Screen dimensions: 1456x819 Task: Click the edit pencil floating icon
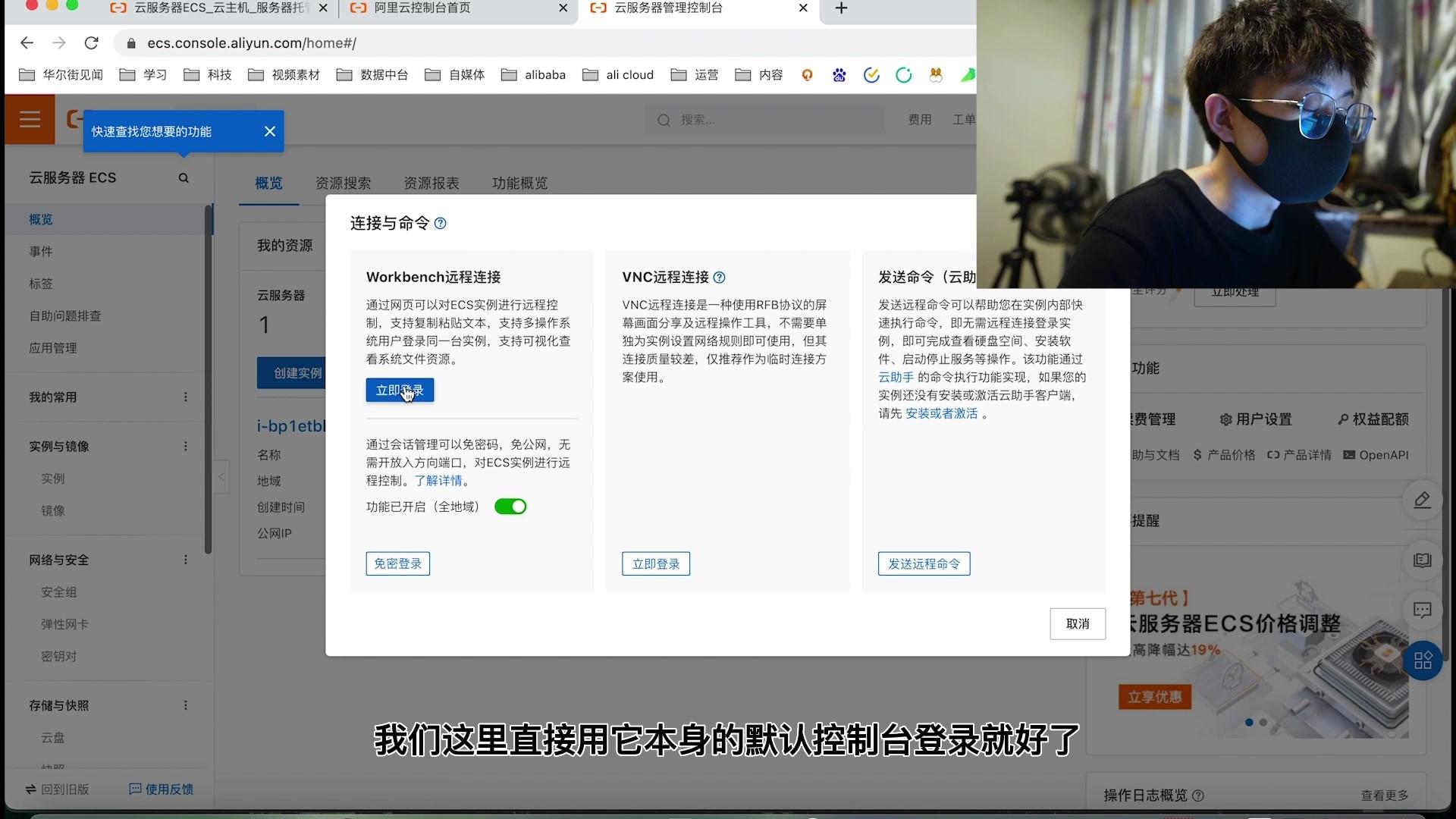pos(1422,500)
